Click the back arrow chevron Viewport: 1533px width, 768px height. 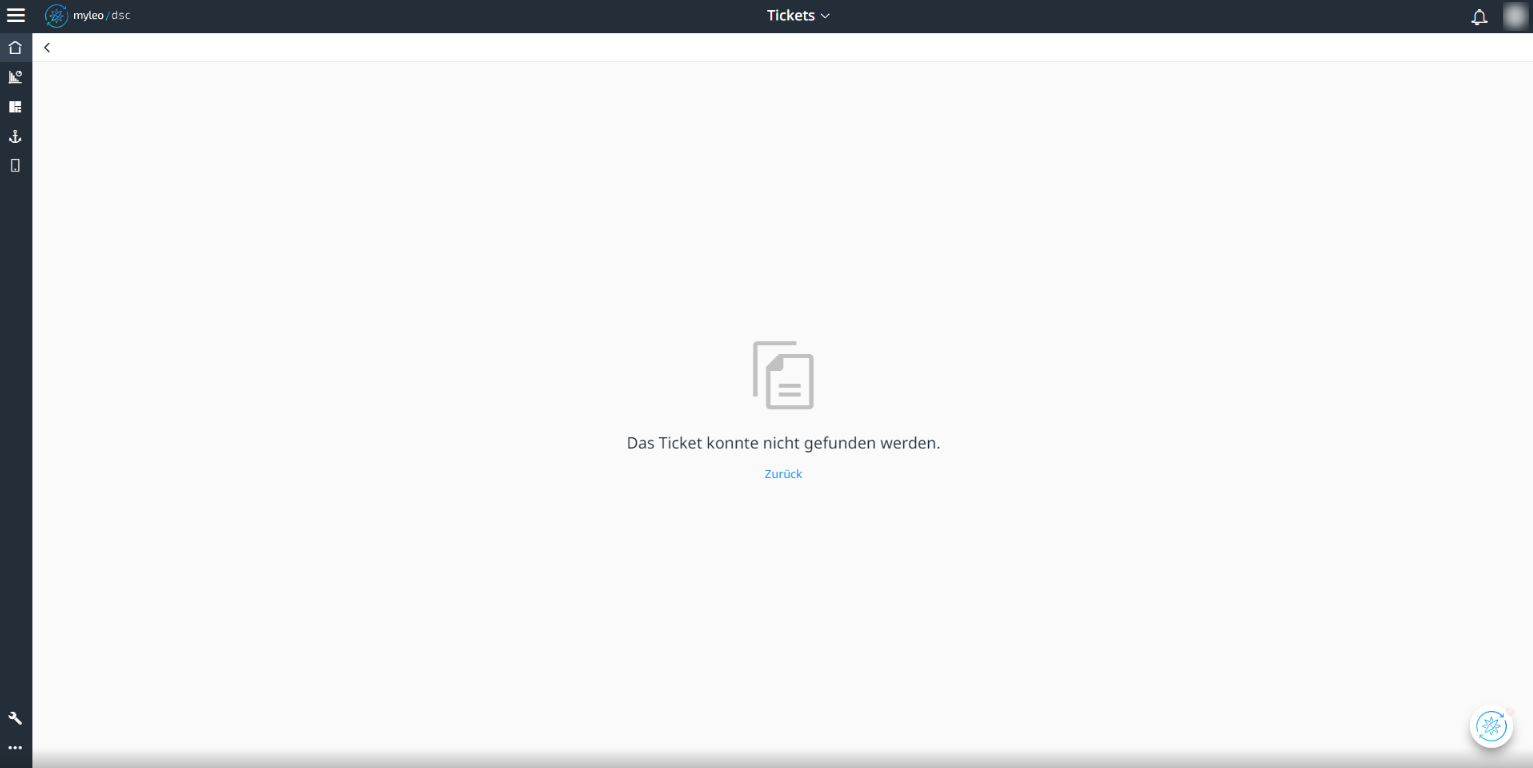[x=47, y=47]
